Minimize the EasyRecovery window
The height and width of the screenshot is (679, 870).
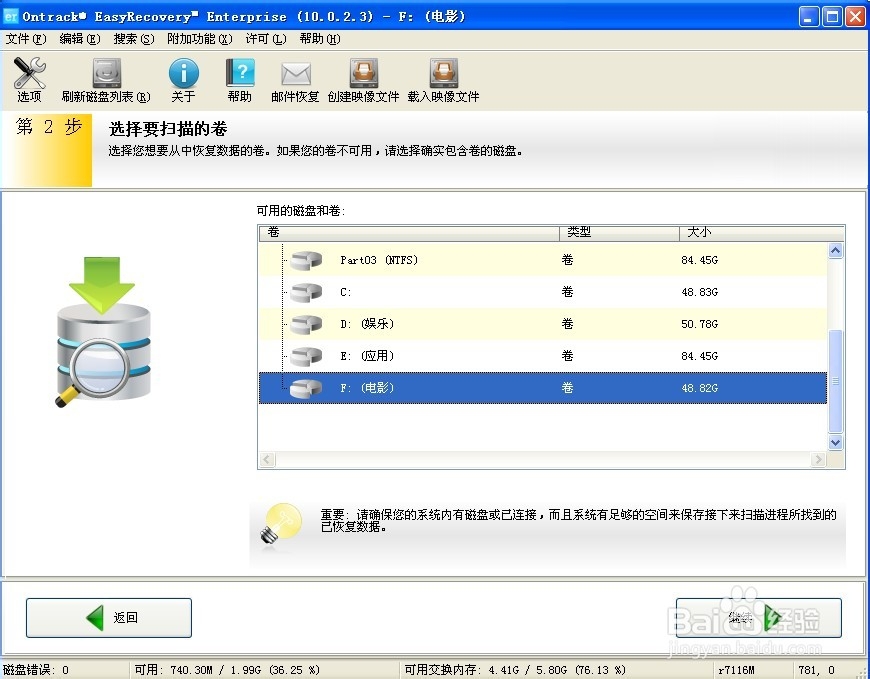[x=809, y=17]
